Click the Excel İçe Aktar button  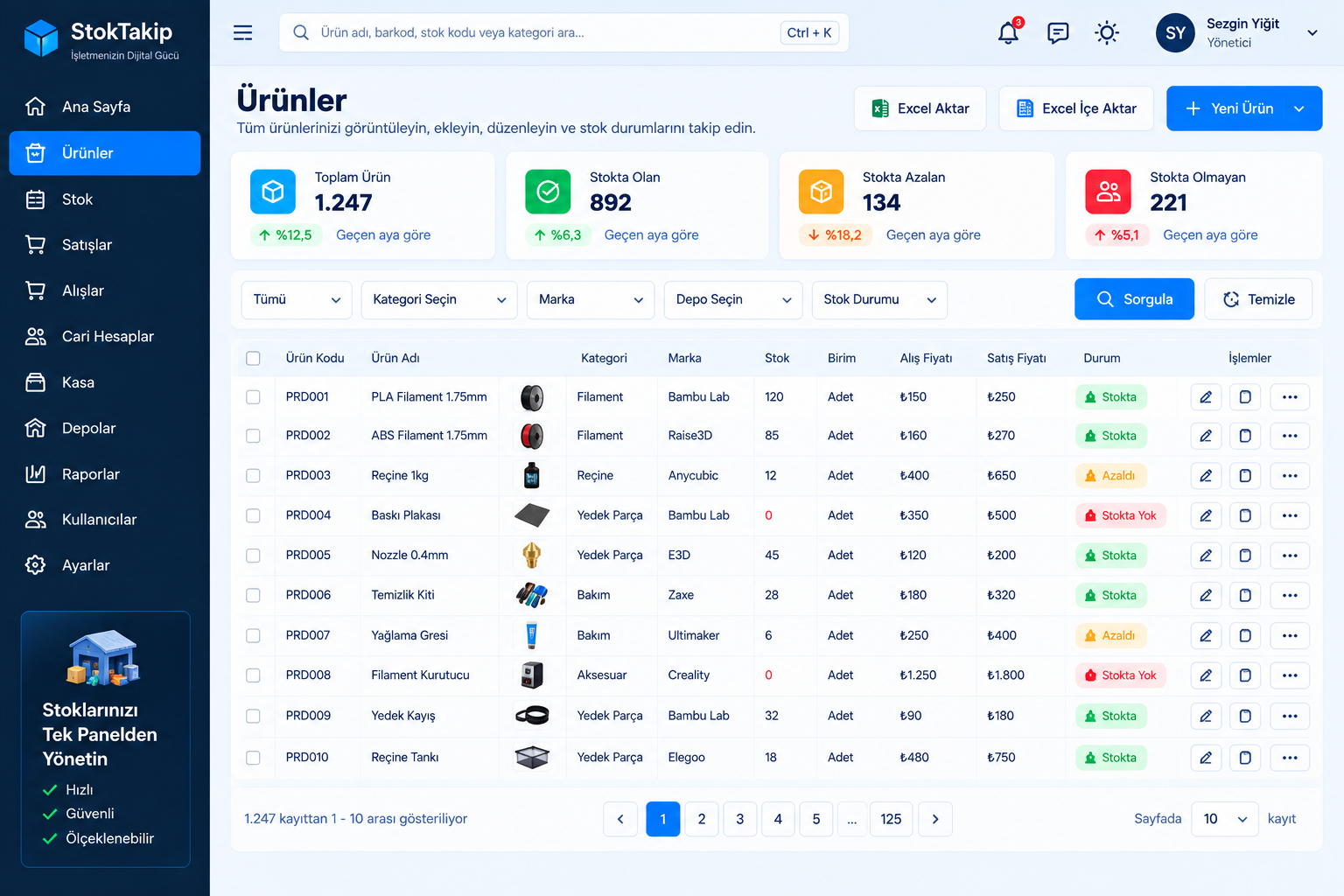click(1076, 108)
